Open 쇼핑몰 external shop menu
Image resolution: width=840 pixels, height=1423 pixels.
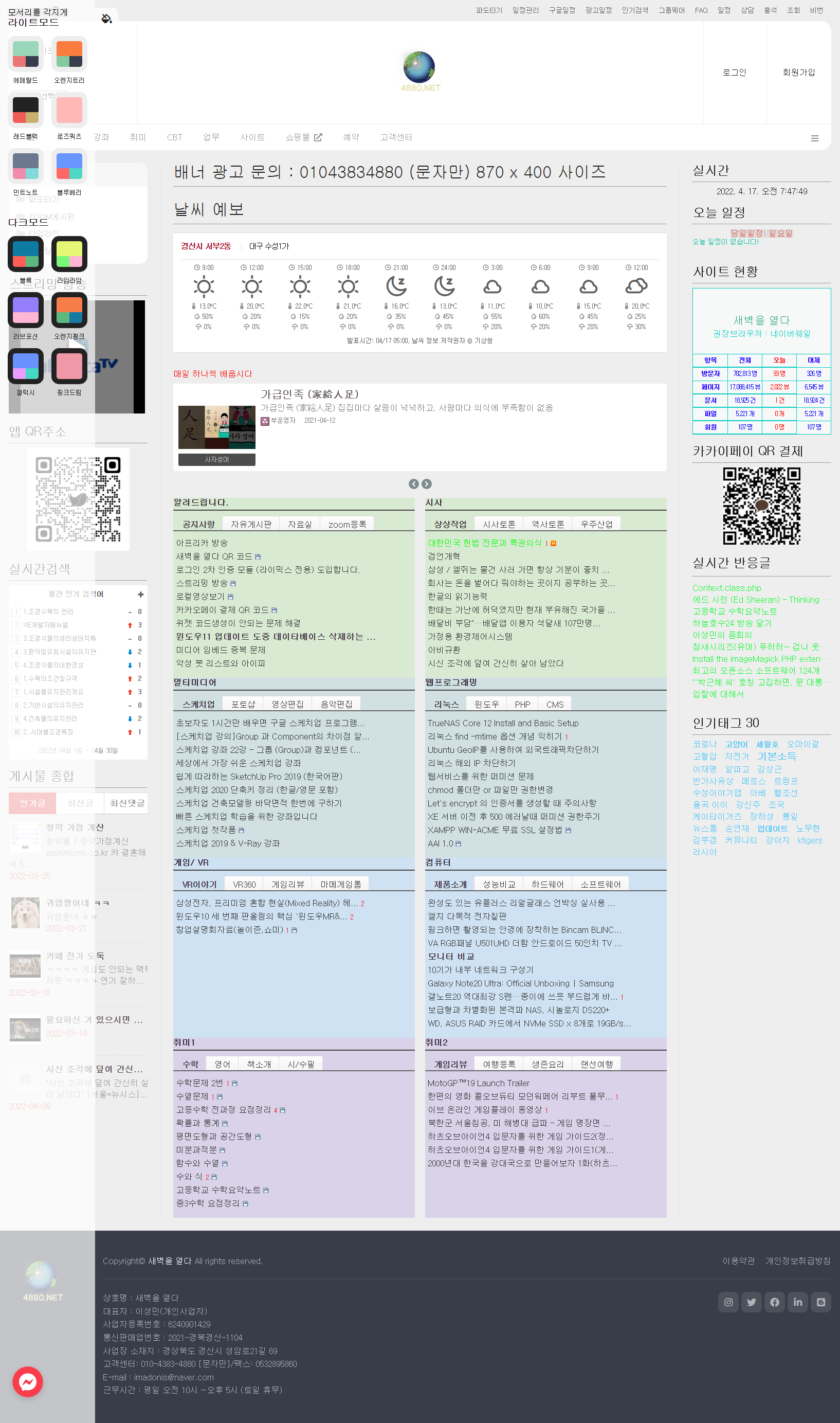click(304, 137)
